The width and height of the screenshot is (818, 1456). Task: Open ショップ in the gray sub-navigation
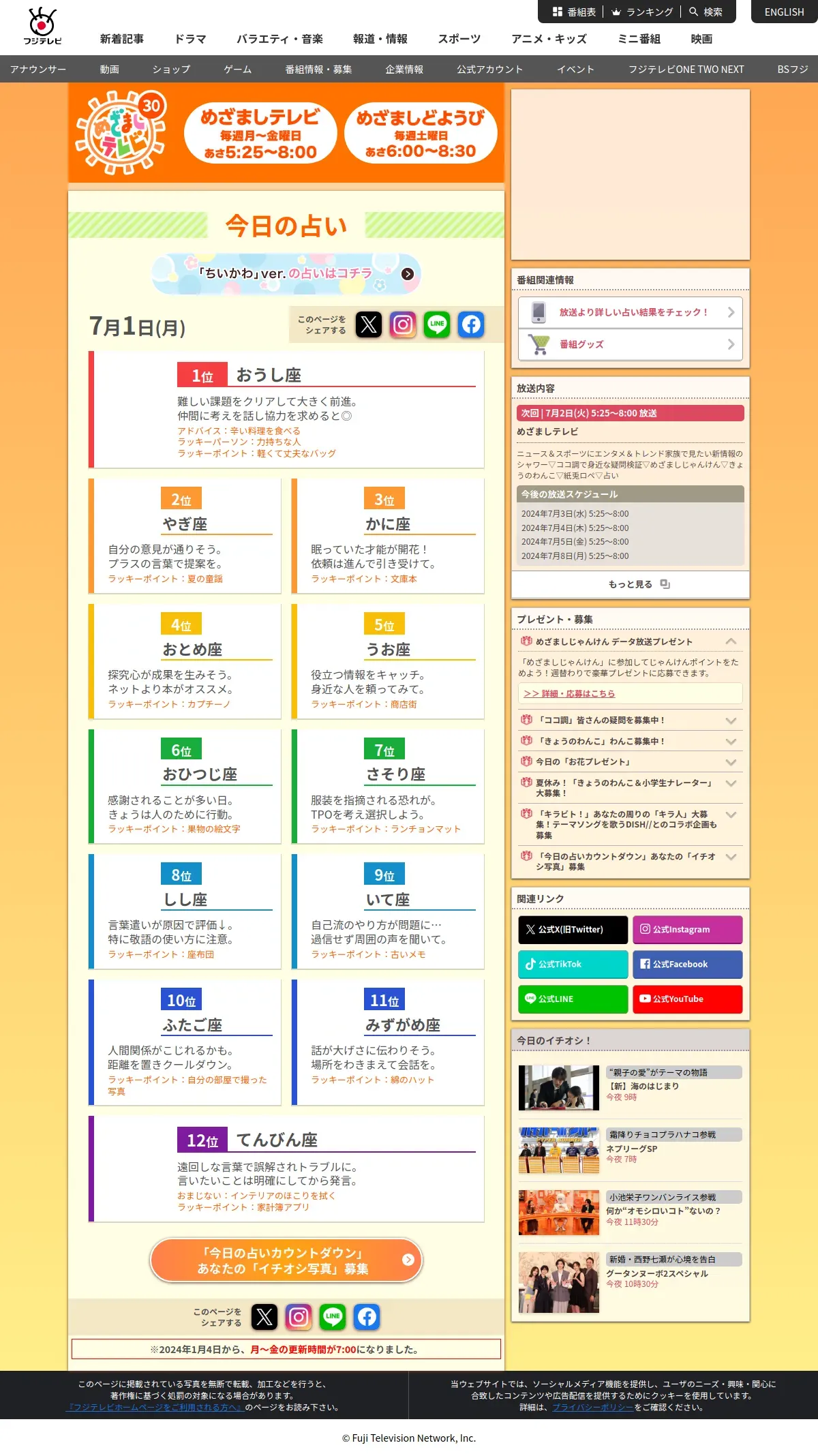[x=171, y=70]
